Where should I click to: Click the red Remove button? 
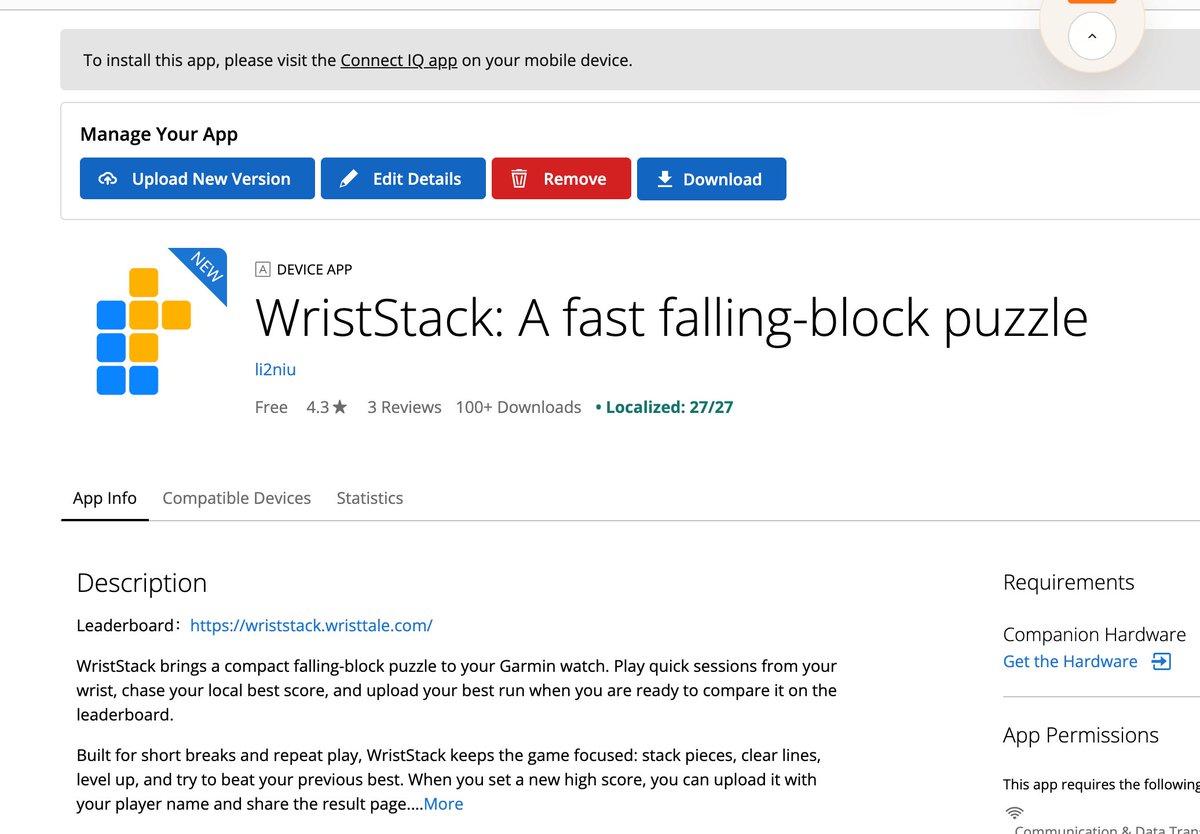(561, 179)
